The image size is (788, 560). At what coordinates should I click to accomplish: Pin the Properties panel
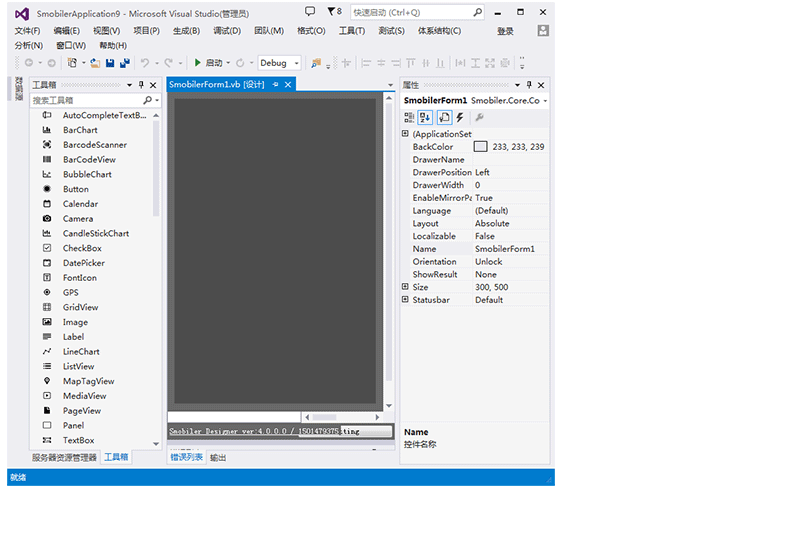click(529, 85)
